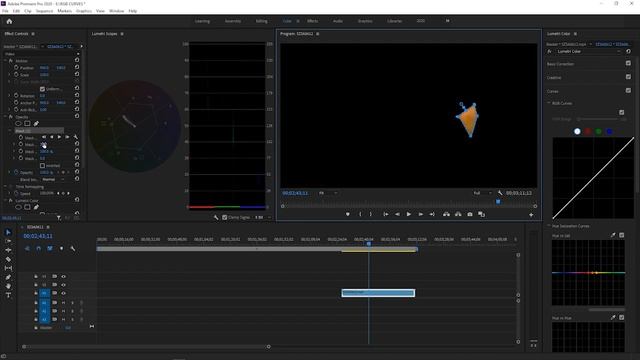Toggle Snap in the timeline
This screenshot has width=640, height=360.
(x=38, y=248)
